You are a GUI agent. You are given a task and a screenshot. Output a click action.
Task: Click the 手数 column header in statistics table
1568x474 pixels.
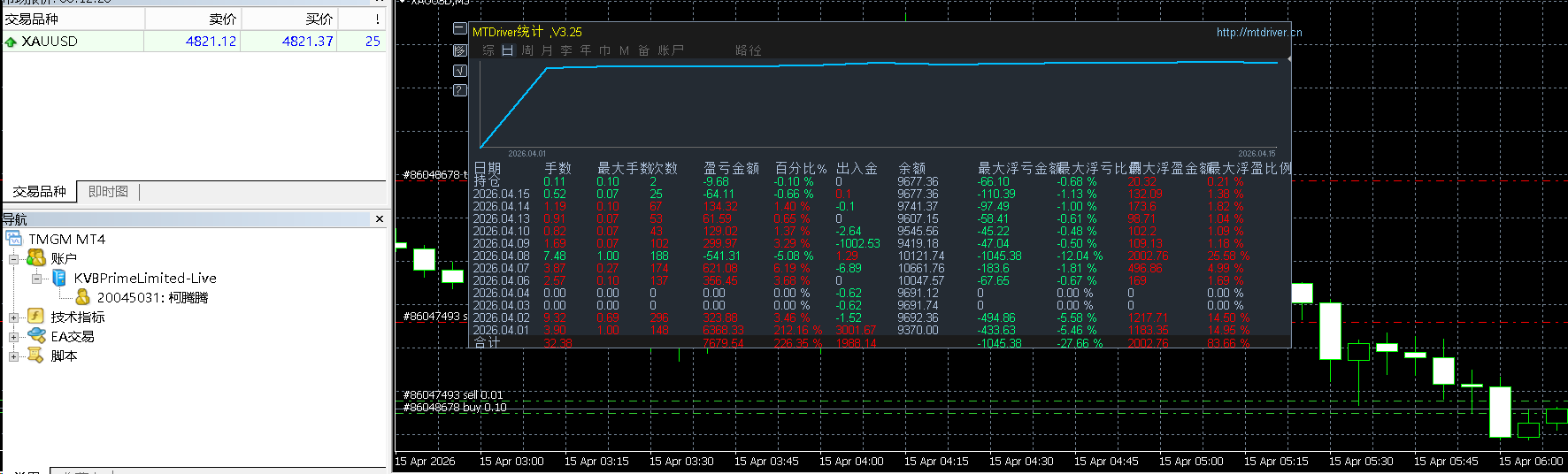pyautogui.click(x=557, y=168)
